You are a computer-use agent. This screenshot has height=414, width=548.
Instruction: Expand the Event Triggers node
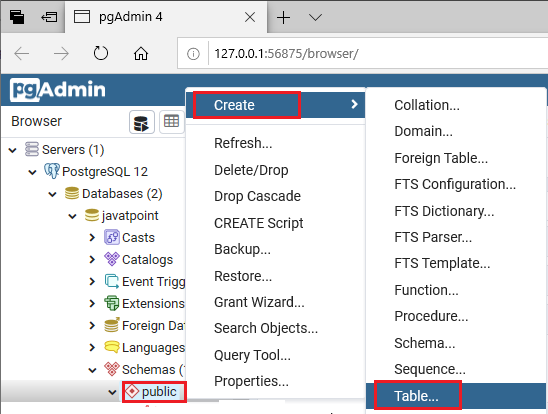92,281
